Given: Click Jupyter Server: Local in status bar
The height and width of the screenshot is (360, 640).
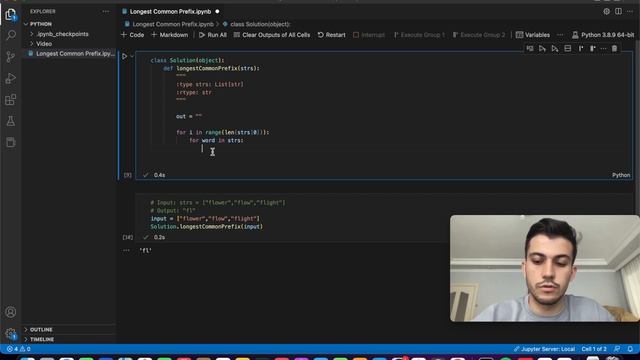Looking at the screenshot, I should pyautogui.click(x=544, y=349).
